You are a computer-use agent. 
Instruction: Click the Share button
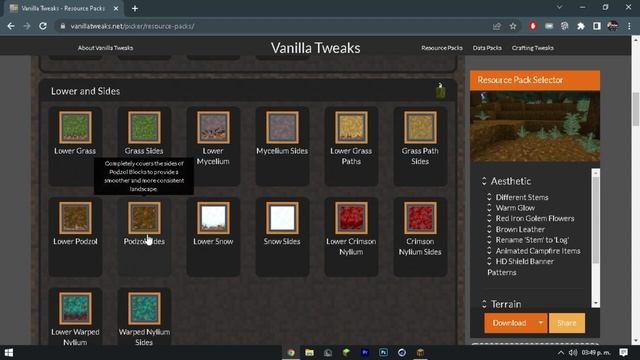pos(567,323)
